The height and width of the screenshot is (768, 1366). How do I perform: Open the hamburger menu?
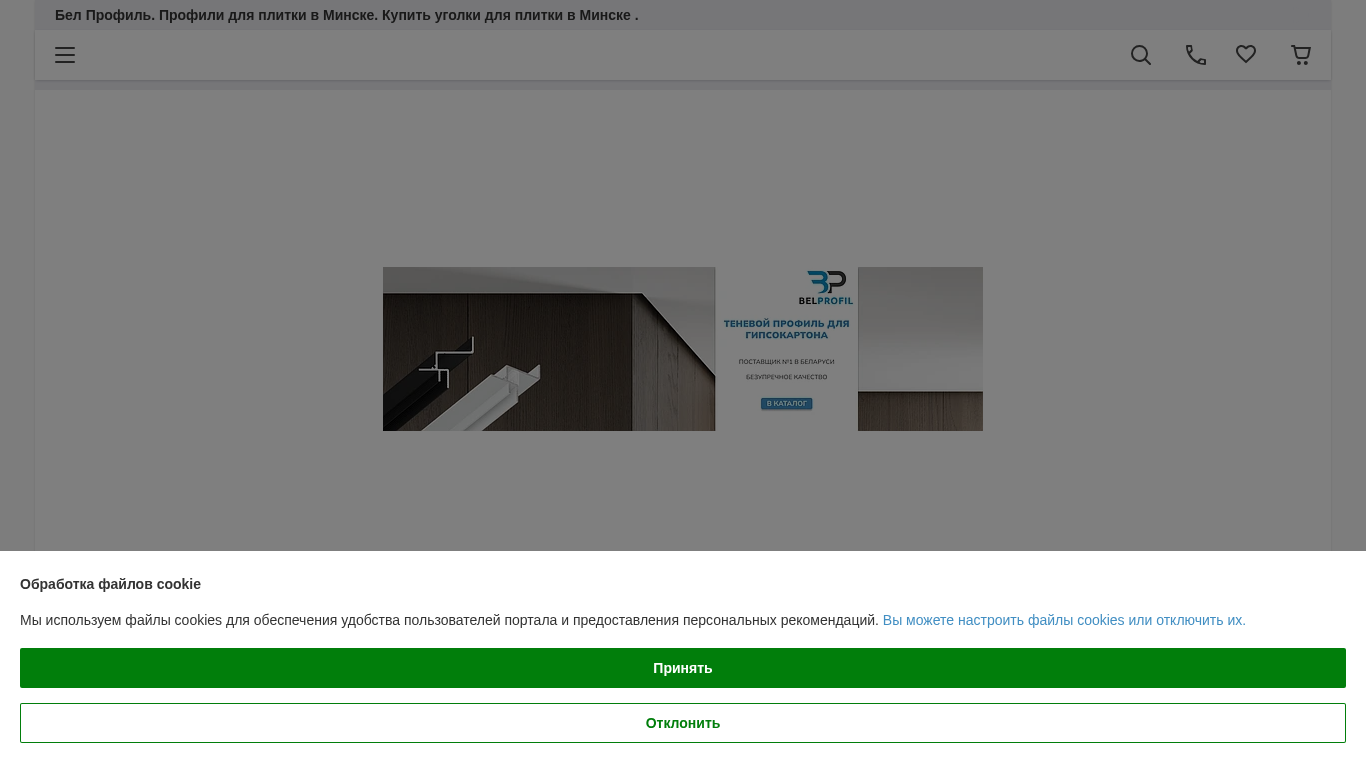coord(65,55)
